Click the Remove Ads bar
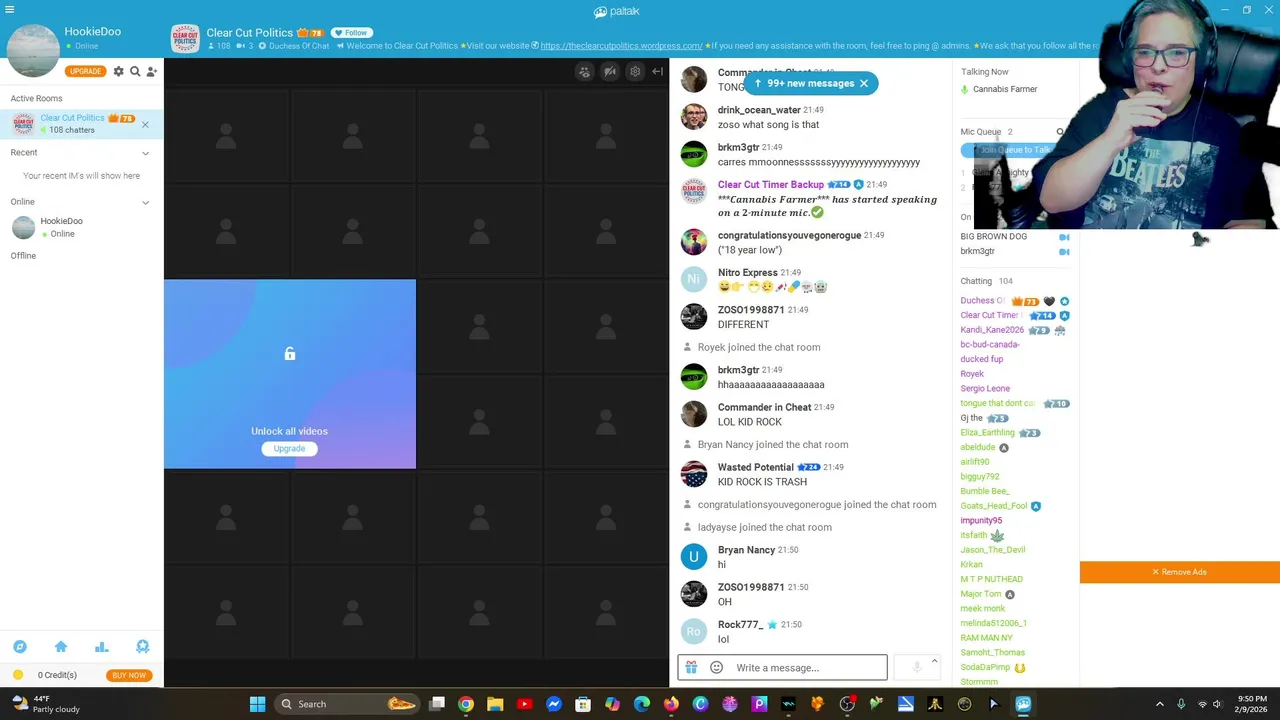The width and height of the screenshot is (1280, 720). pos(1180,572)
